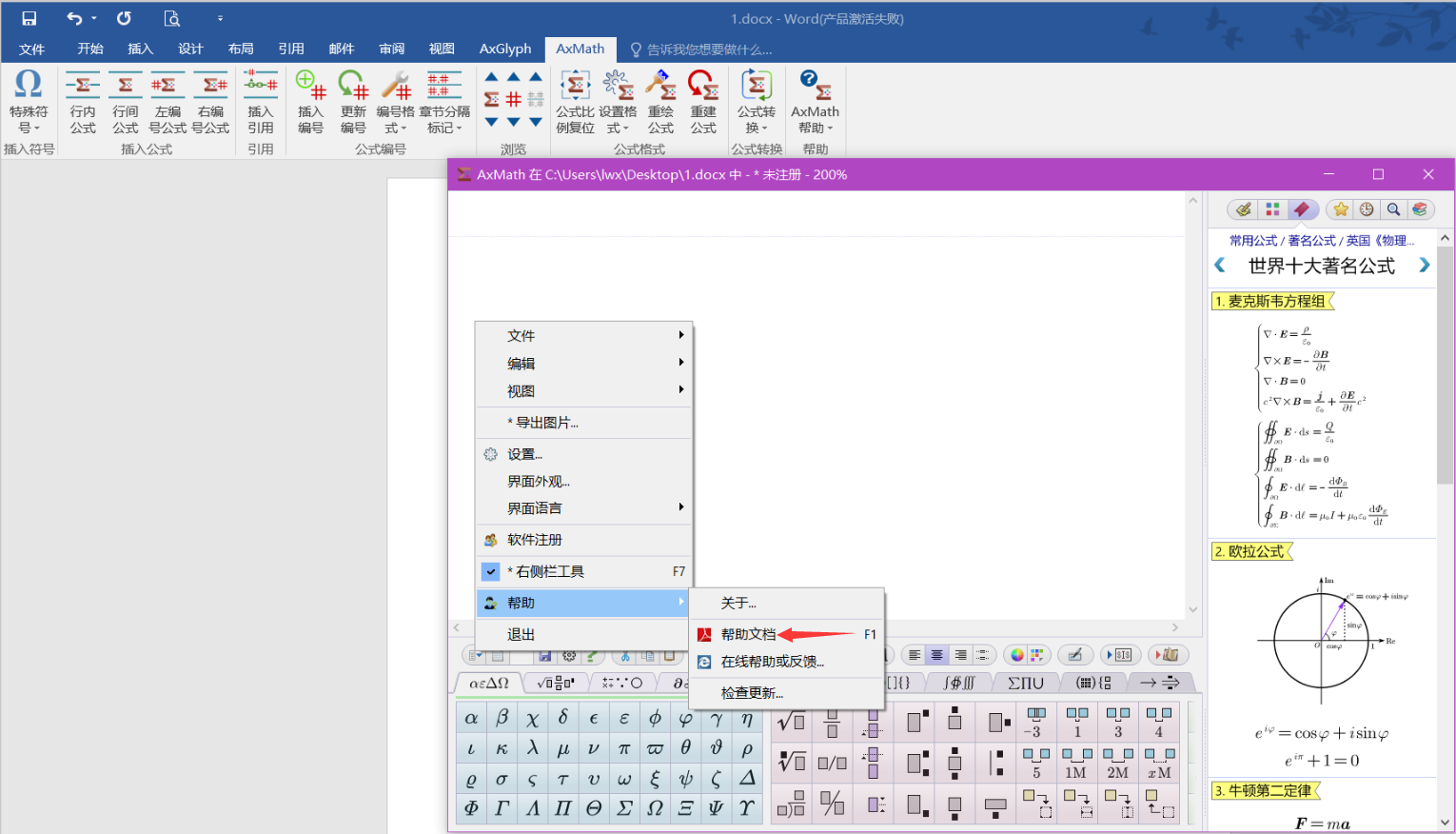
Task: Click 重绘公式 (redraw formulas) icon
Action: (660, 103)
